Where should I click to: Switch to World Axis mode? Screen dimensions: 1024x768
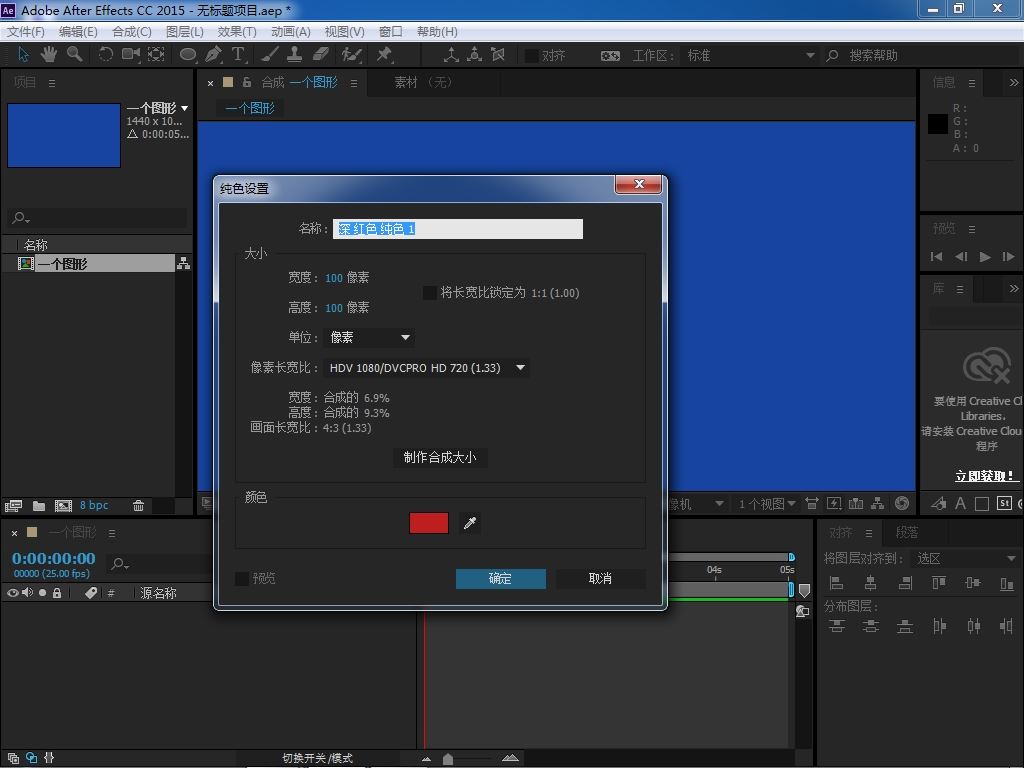pyautogui.click(x=474, y=55)
